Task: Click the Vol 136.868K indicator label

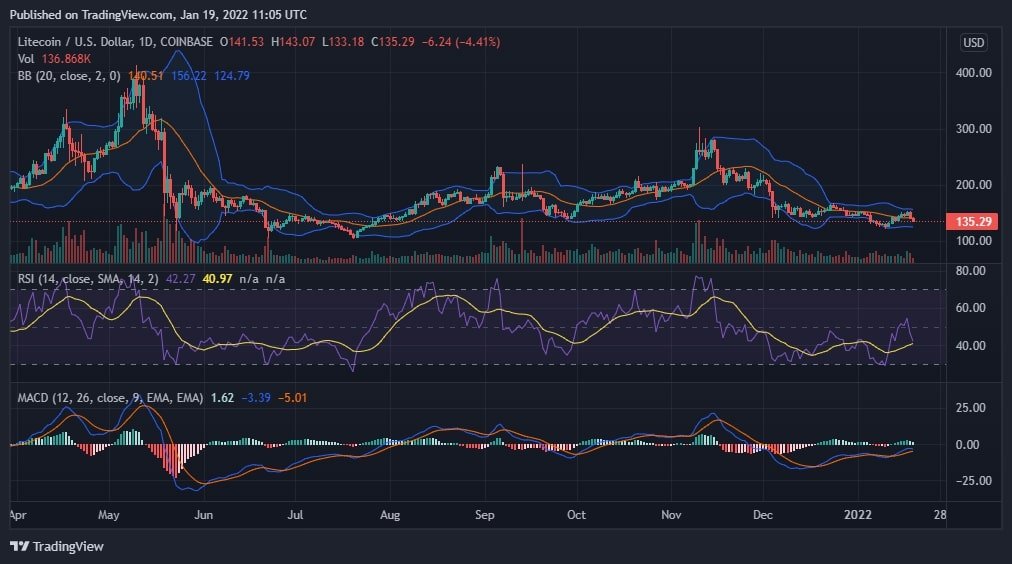Action: tap(54, 59)
